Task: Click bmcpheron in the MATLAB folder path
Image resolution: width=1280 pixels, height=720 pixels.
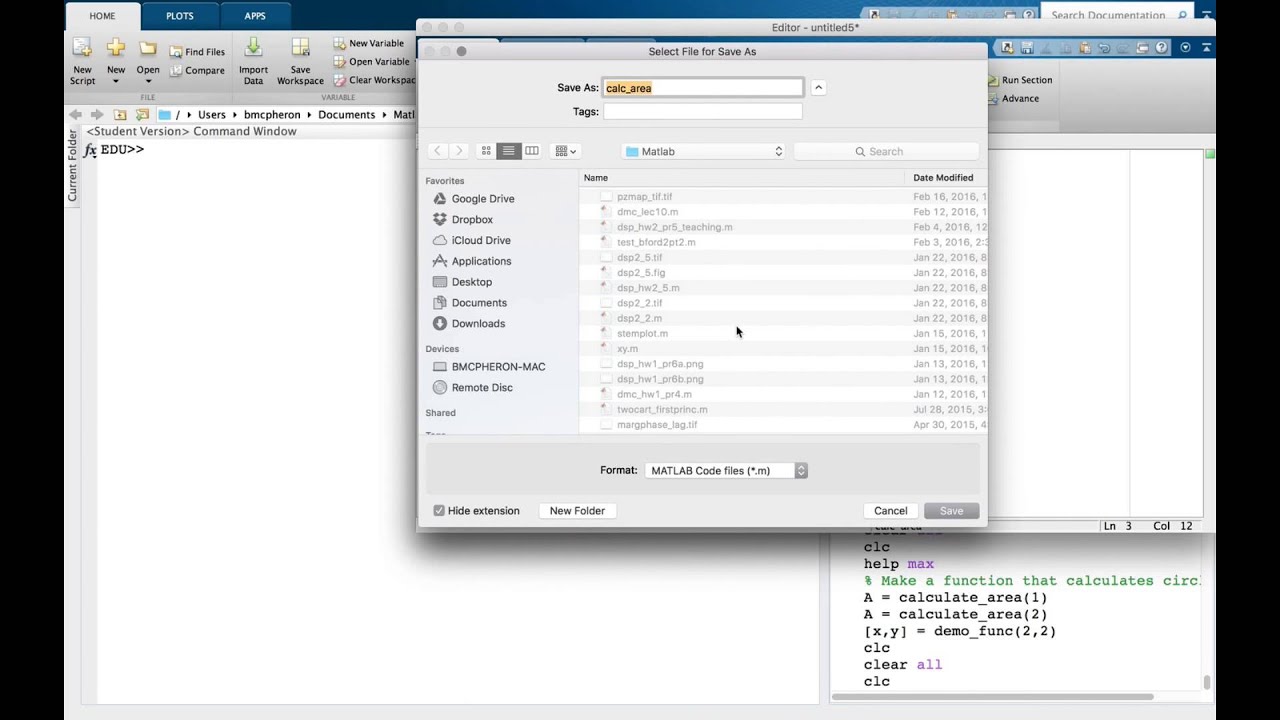Action: pos(272,115)
